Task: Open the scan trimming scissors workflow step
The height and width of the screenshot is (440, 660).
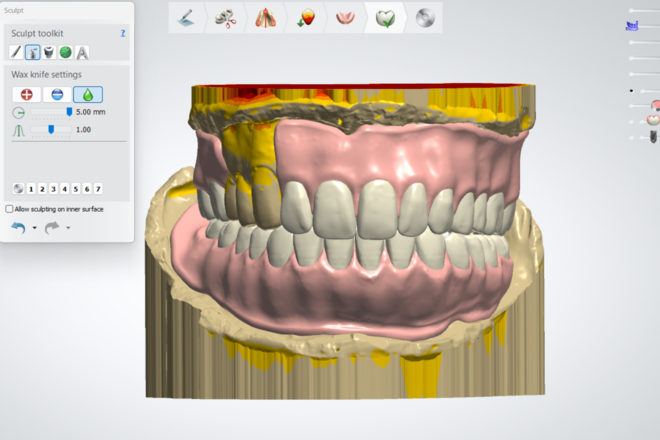Action: [x=225, y=18]
